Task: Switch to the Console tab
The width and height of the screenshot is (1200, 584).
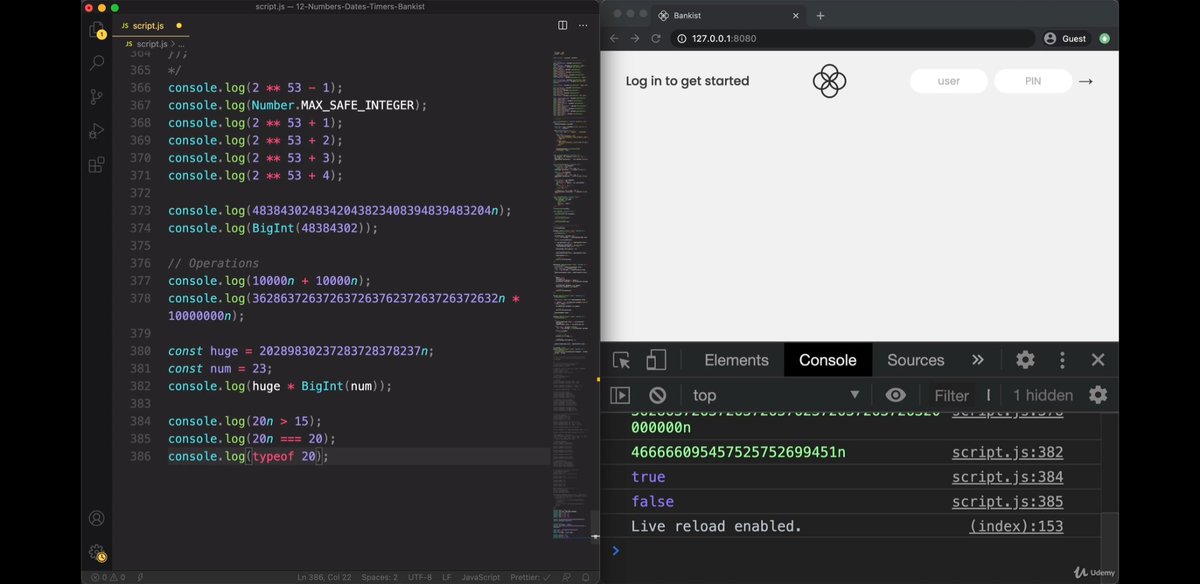Action: [x=828, y=360]
